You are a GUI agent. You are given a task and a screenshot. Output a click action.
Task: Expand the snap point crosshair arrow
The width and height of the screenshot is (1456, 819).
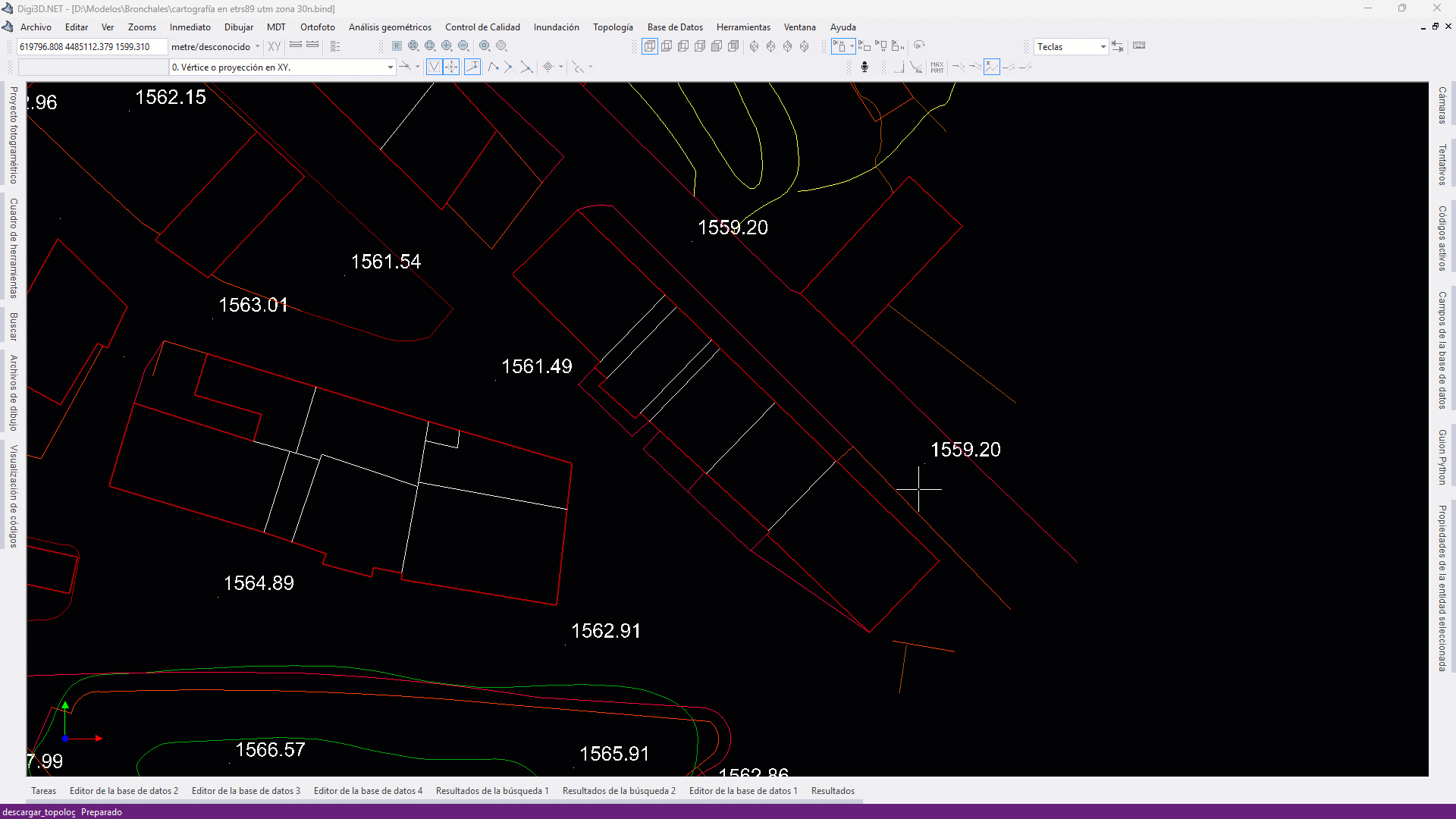tap(561, 67)
